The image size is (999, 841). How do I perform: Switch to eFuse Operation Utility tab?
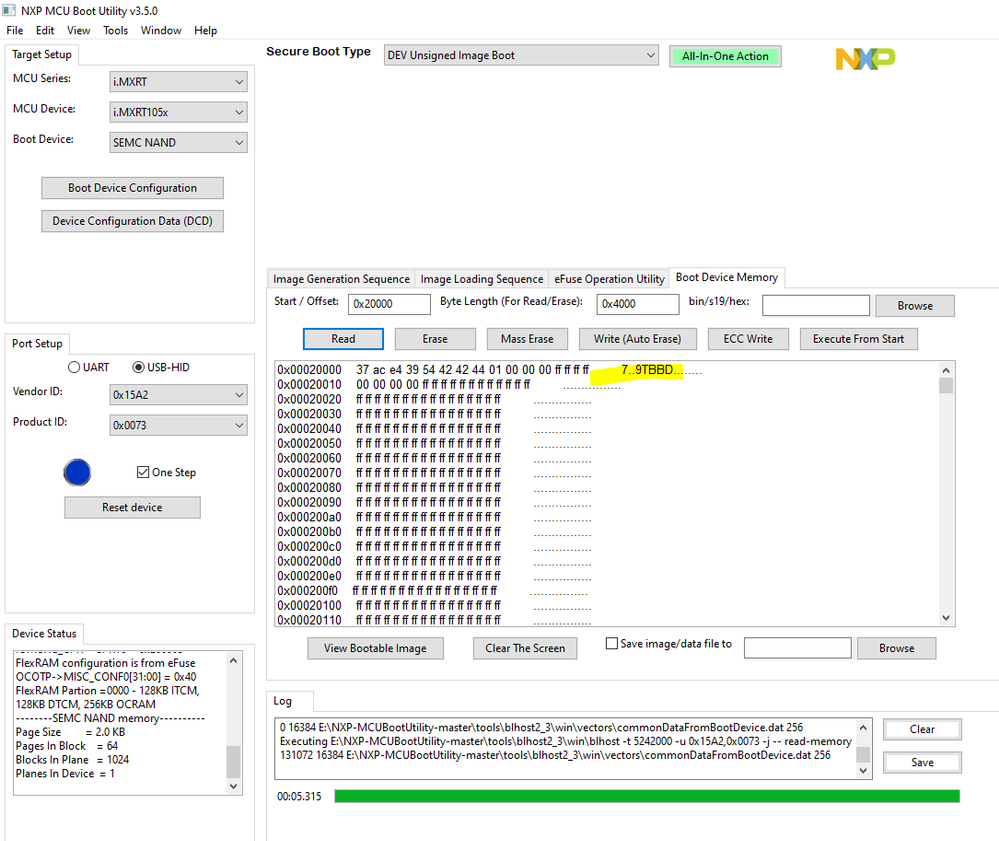[x=609, y=279]
